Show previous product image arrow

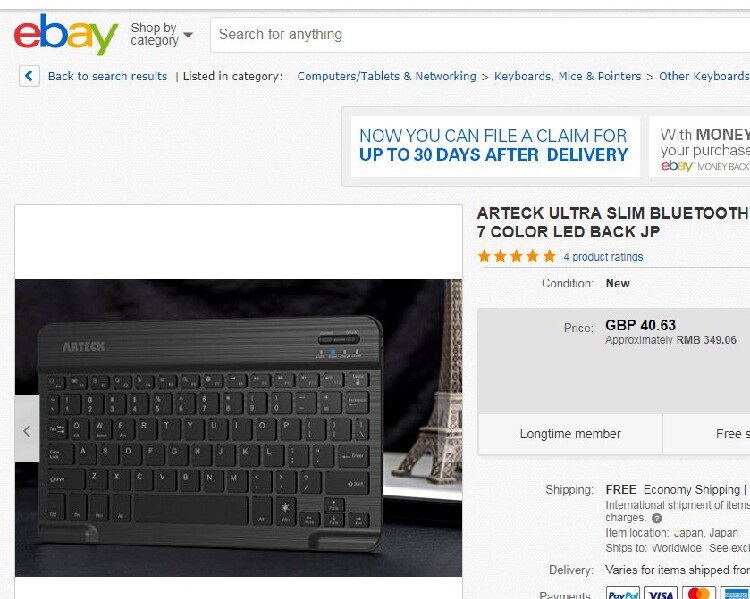[27, 430]
